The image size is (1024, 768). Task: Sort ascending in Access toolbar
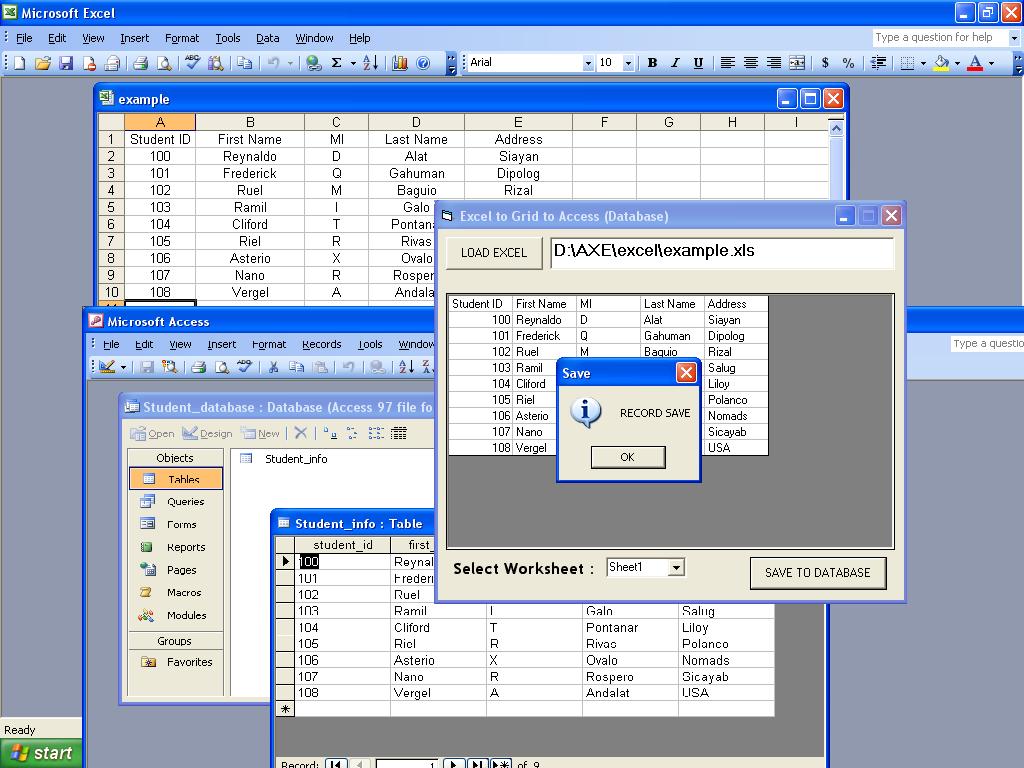[407, 367]
